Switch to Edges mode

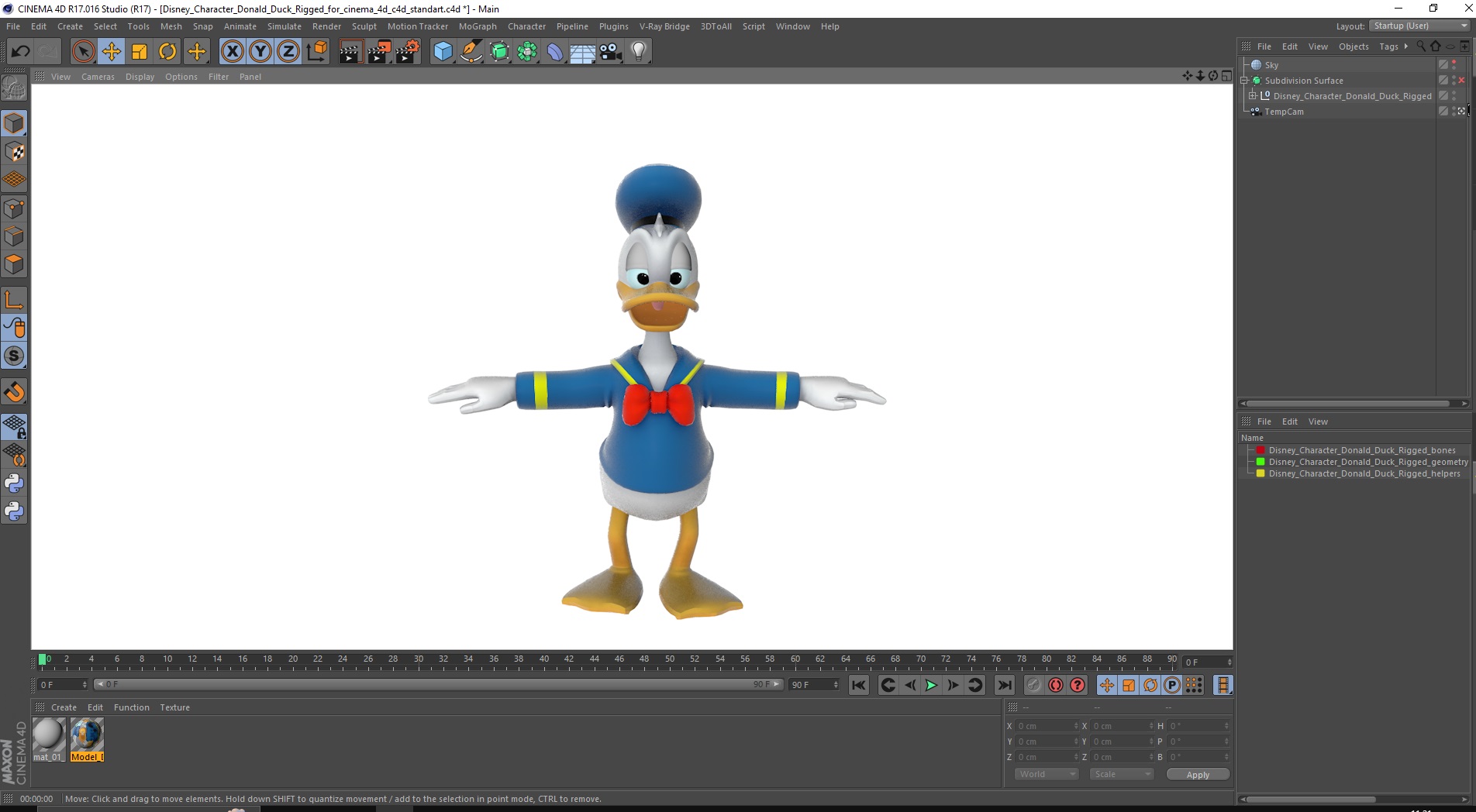(x=14, y=236)
